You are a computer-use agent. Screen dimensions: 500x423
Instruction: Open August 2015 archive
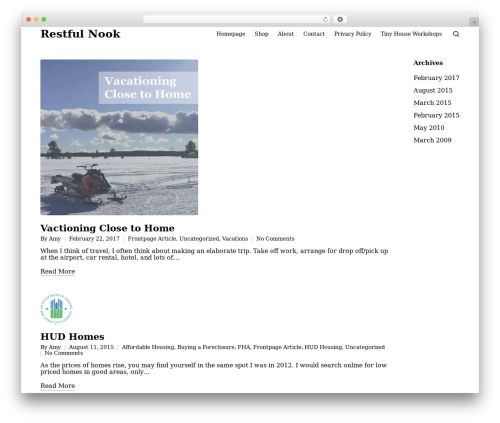(x=433, y=90)
